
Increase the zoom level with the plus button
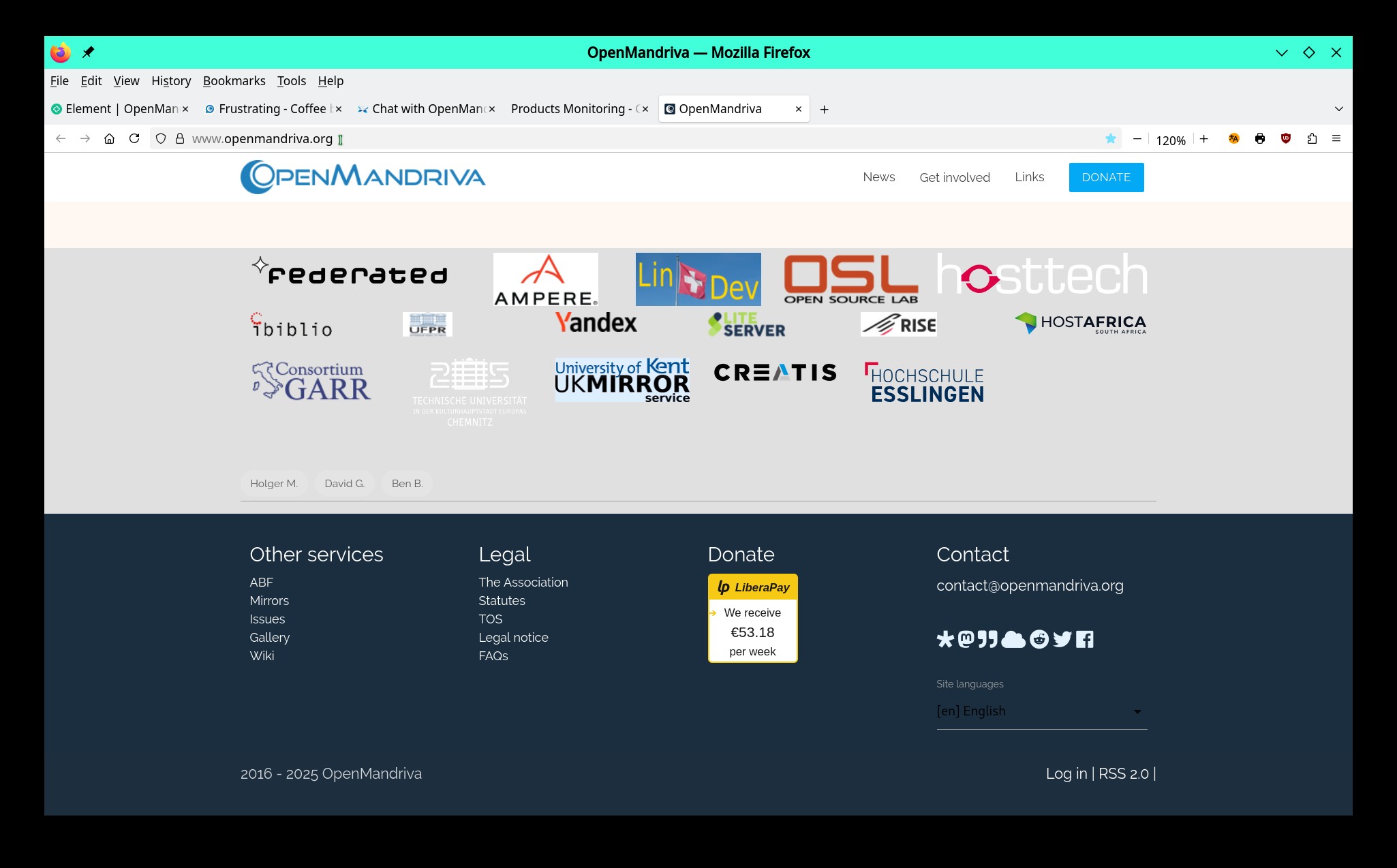(1204, 139)
